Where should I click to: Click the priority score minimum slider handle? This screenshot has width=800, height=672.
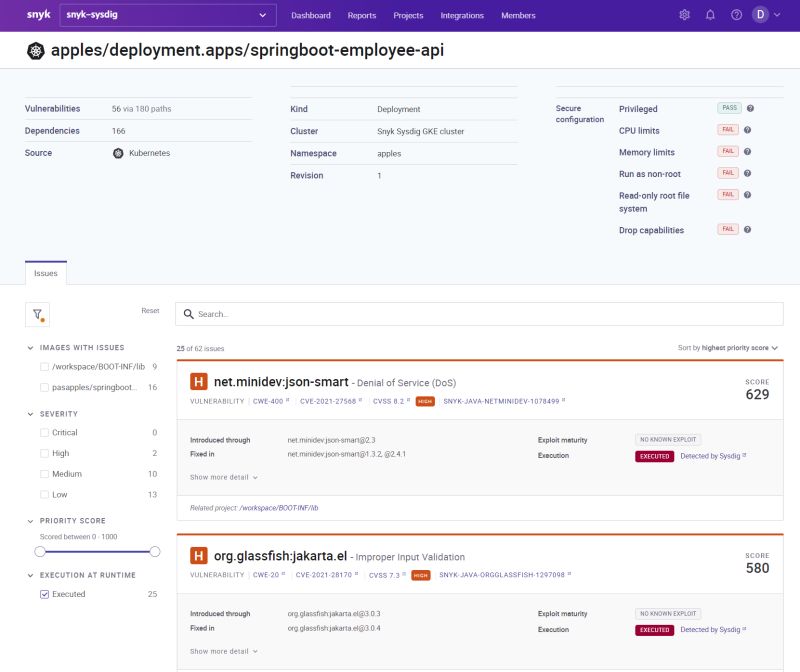(40, 552)
